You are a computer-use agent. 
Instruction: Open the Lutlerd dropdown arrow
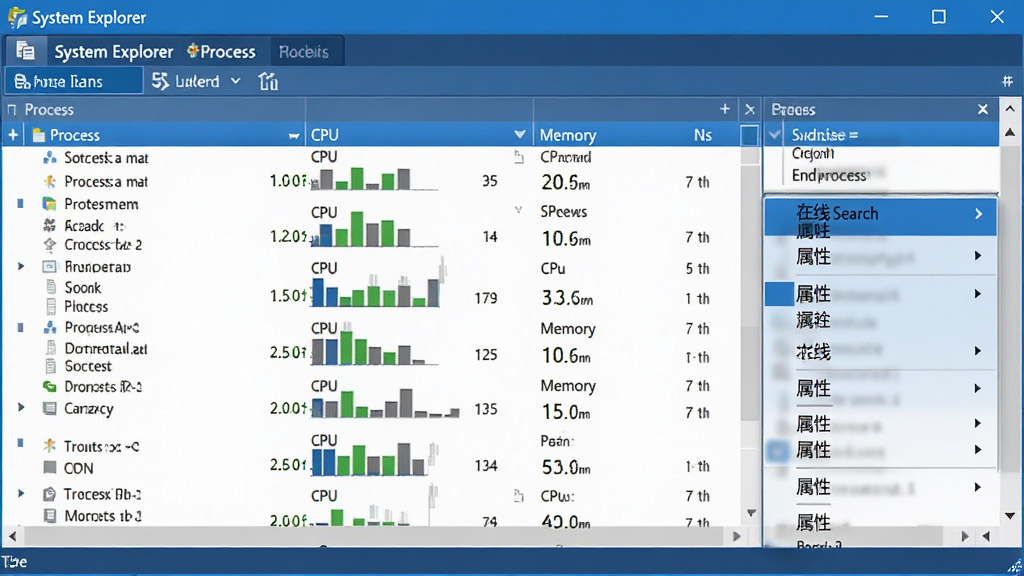pos(236,81)
